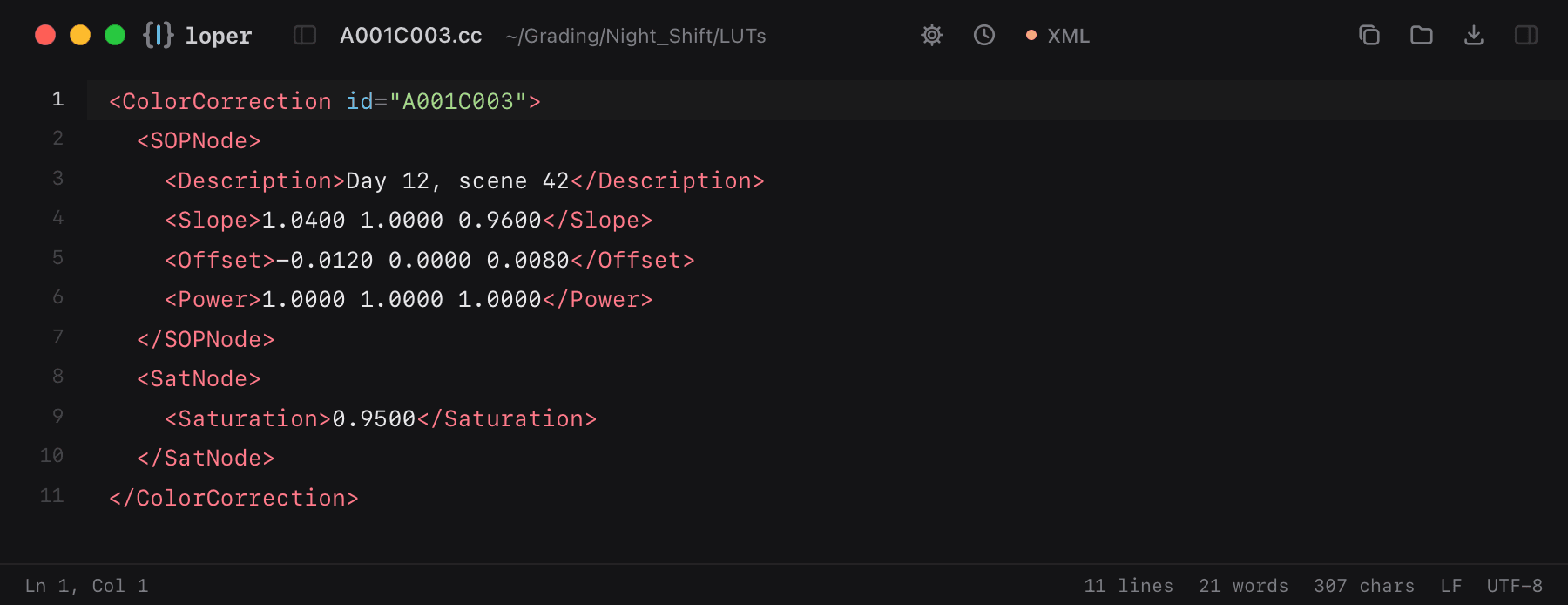
Task: Click the Ln 1, Col 1 cursor position
Action: tap(86, 586)
